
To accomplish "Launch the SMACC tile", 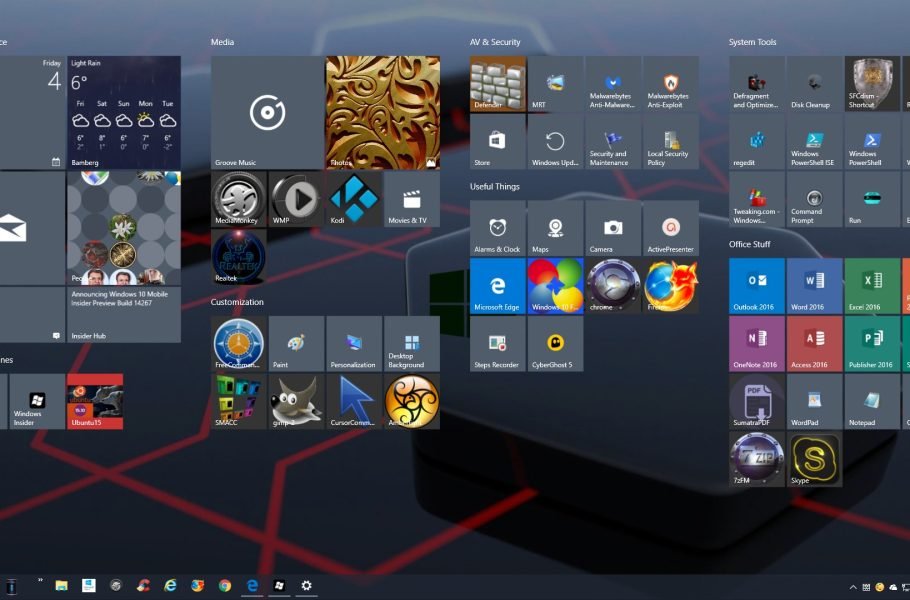I will (x=239, y=401).
